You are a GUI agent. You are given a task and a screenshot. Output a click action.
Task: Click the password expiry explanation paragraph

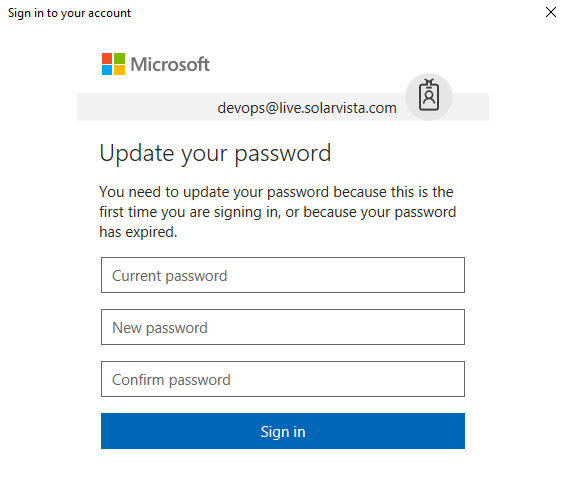tap(278, 212)
